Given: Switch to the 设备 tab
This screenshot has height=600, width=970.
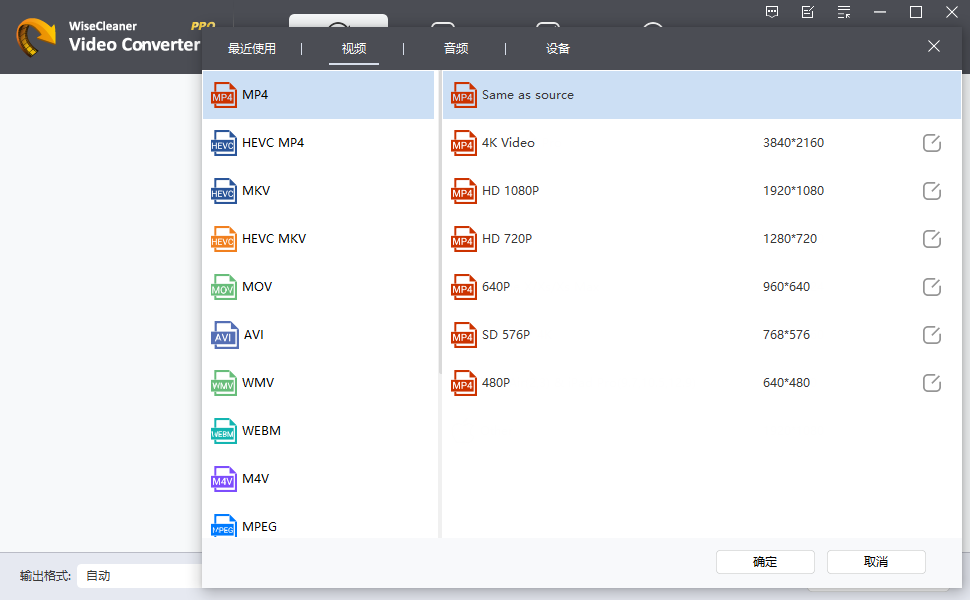Looking at the screenshot, I should click(557, 48).
